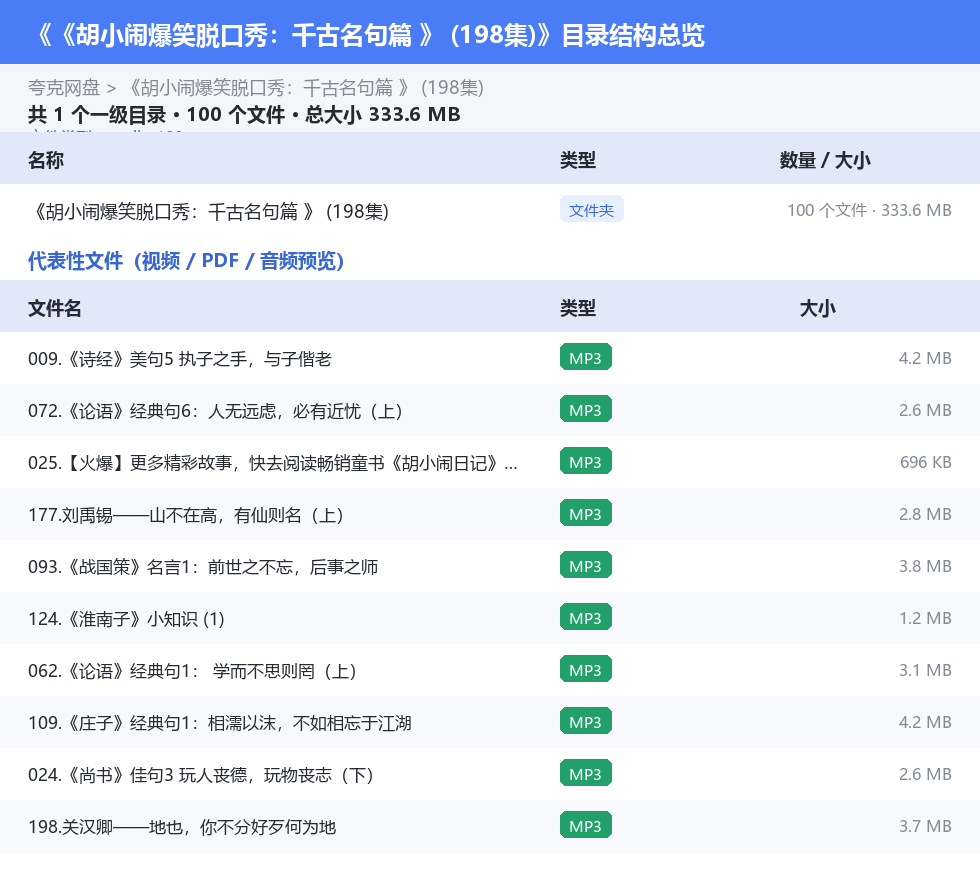Open file 093.《战国策》名言1
The width and height of the screenshot is (980, 884).
point(203,567)
